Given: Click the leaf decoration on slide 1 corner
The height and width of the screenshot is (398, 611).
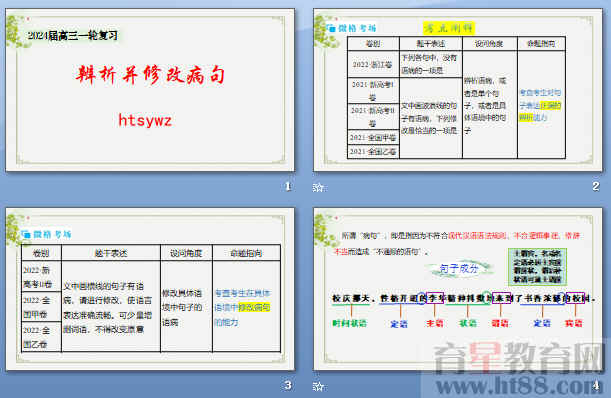Looking at the screenshot, I should 17,31.
